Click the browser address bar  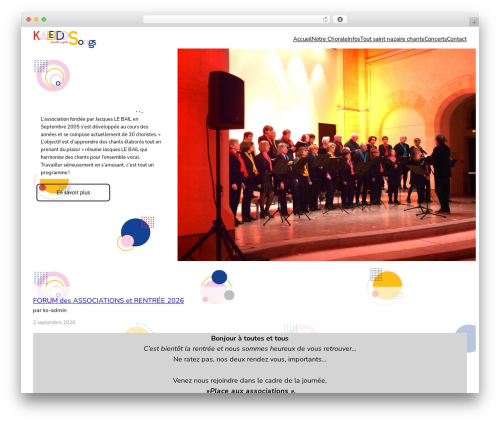[236, 20]
